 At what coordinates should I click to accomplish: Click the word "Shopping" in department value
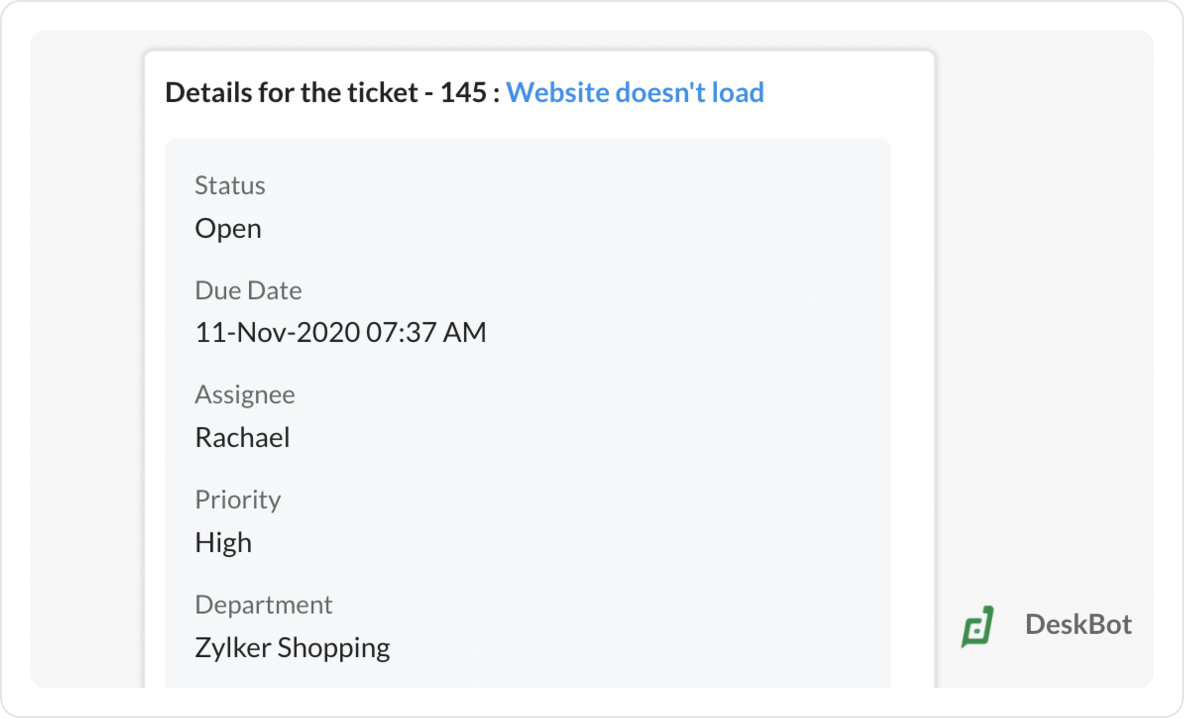pyautogui.click(x=334, y=648)
